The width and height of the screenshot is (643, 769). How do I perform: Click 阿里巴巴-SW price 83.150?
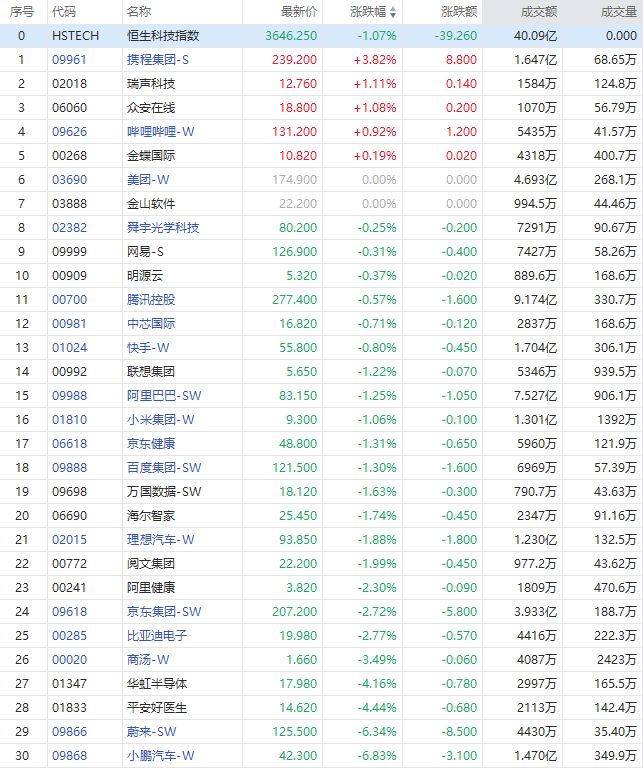[x=298, y=396]
